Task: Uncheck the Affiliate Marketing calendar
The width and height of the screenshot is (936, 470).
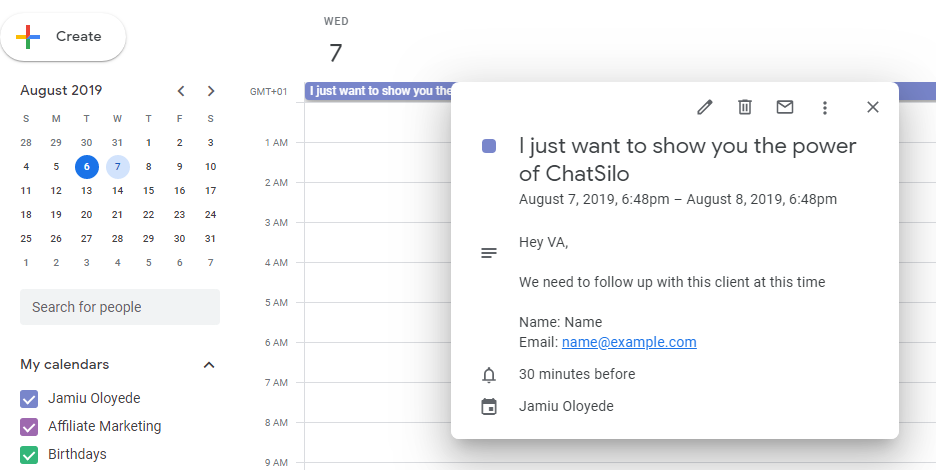Action: click(29, 426)
